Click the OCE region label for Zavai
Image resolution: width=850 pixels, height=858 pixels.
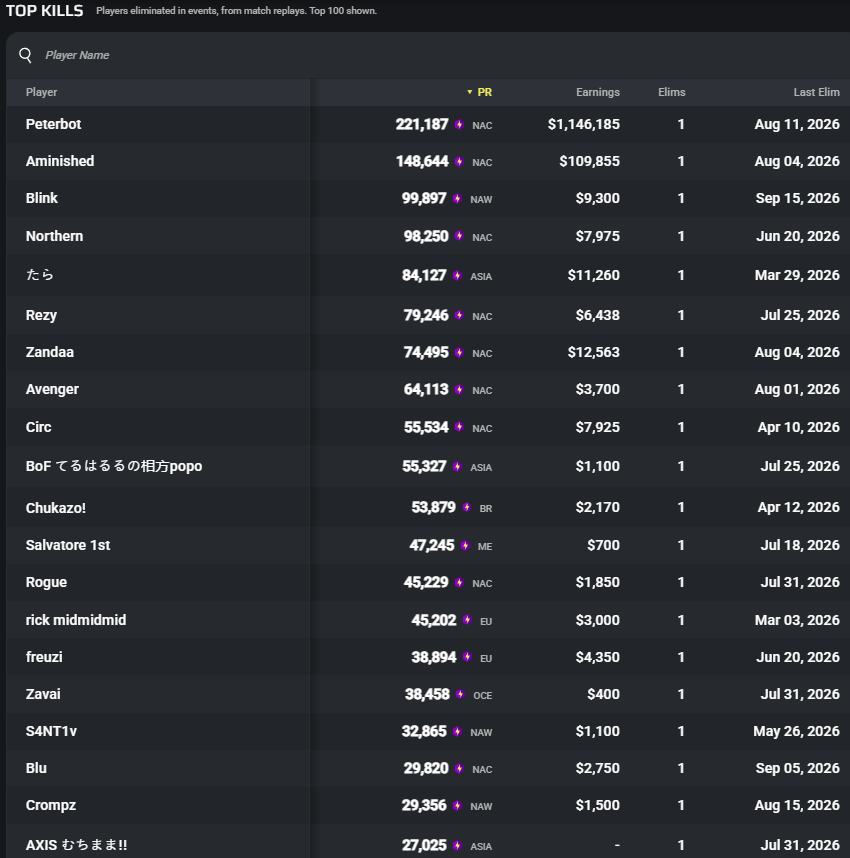tap(483, 695)
